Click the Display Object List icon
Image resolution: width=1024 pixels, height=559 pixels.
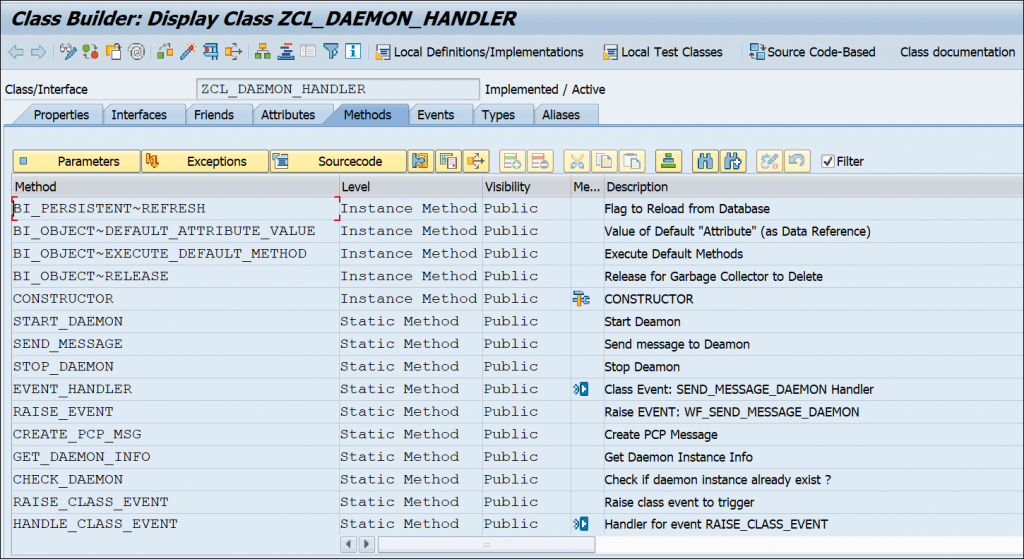coord(285,52)
